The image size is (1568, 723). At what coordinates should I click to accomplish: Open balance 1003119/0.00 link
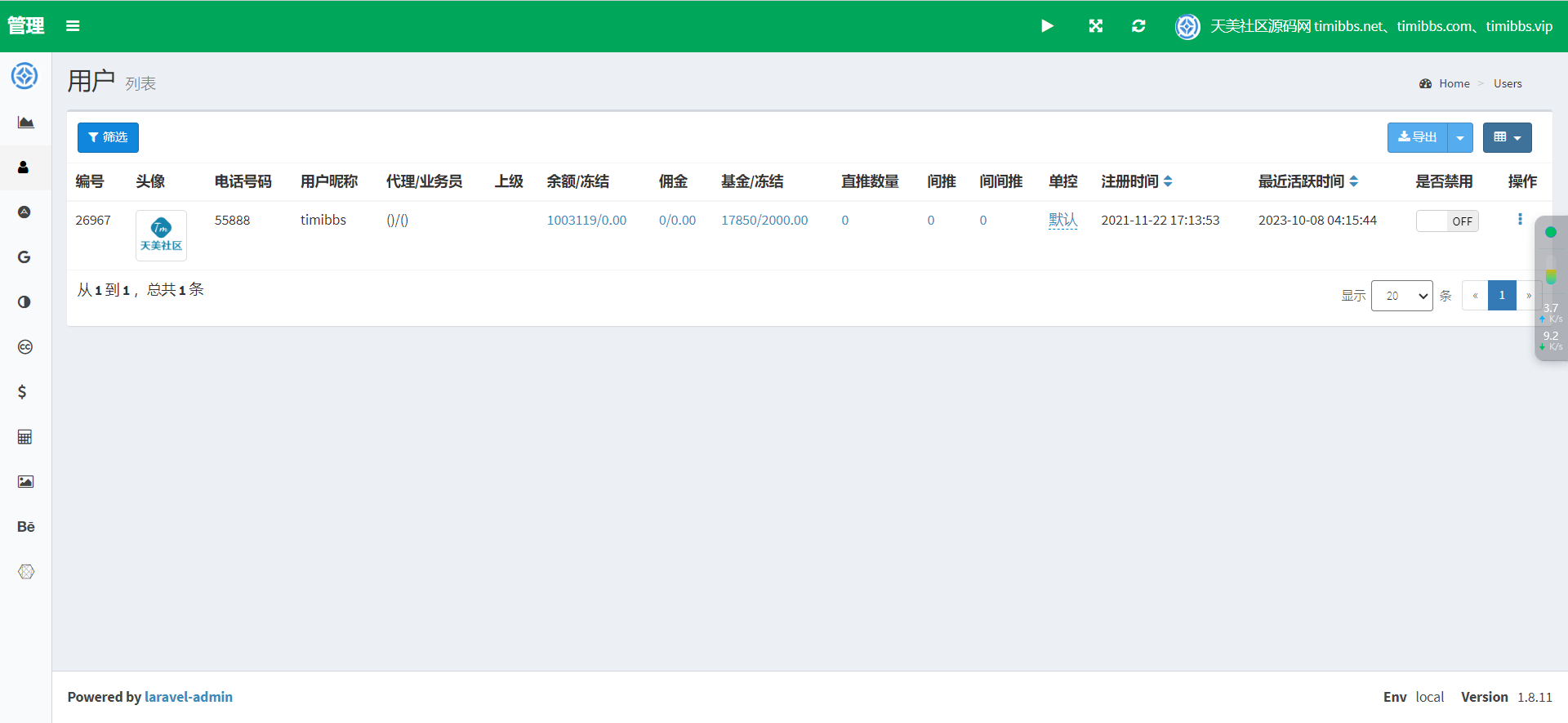click(586, 221)
